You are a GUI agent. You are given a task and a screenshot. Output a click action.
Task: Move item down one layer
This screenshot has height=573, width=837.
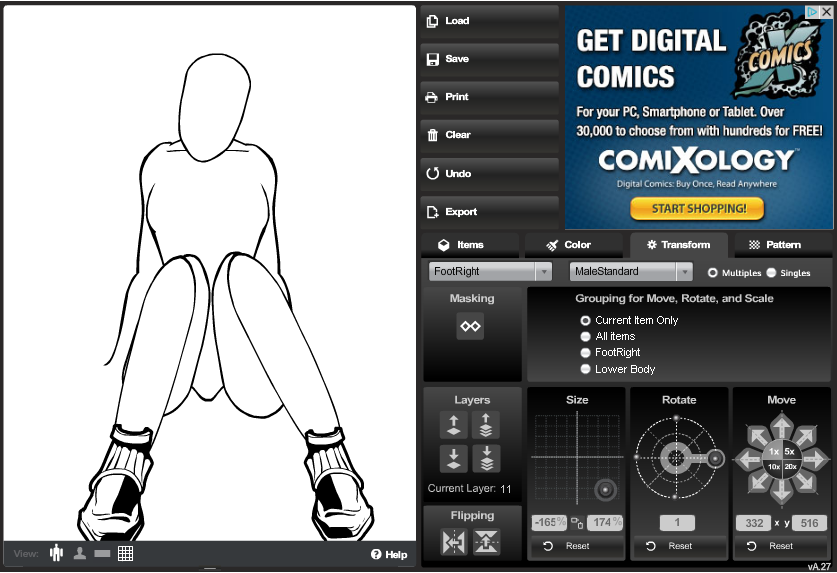tap(454, 458)
